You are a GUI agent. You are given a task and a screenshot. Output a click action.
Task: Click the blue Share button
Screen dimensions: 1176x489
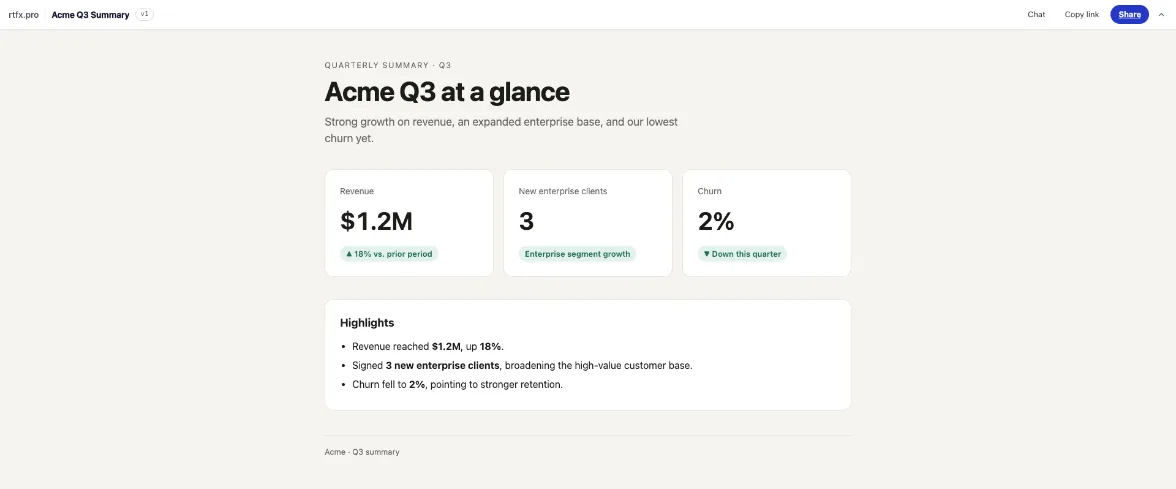point(1130,14)
